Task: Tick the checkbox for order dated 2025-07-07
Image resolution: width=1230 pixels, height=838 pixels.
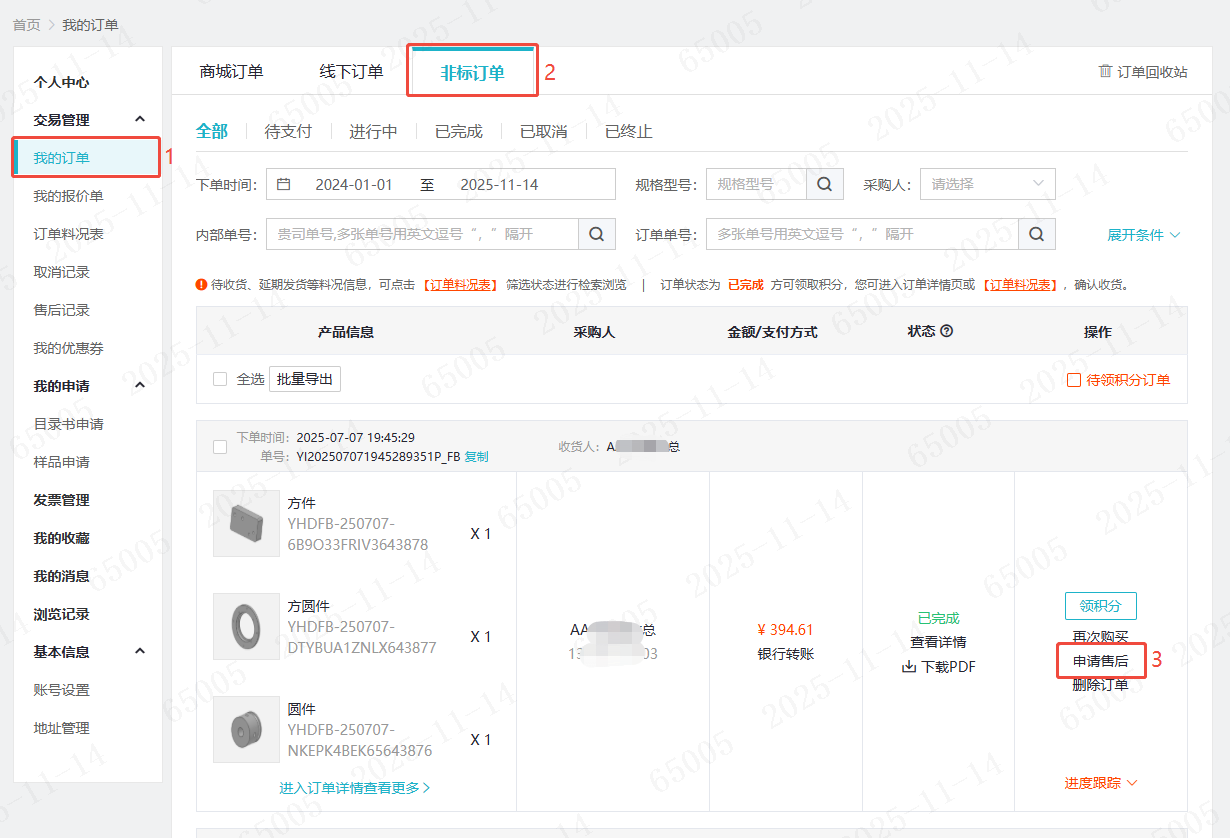Action: coord(220,447)
